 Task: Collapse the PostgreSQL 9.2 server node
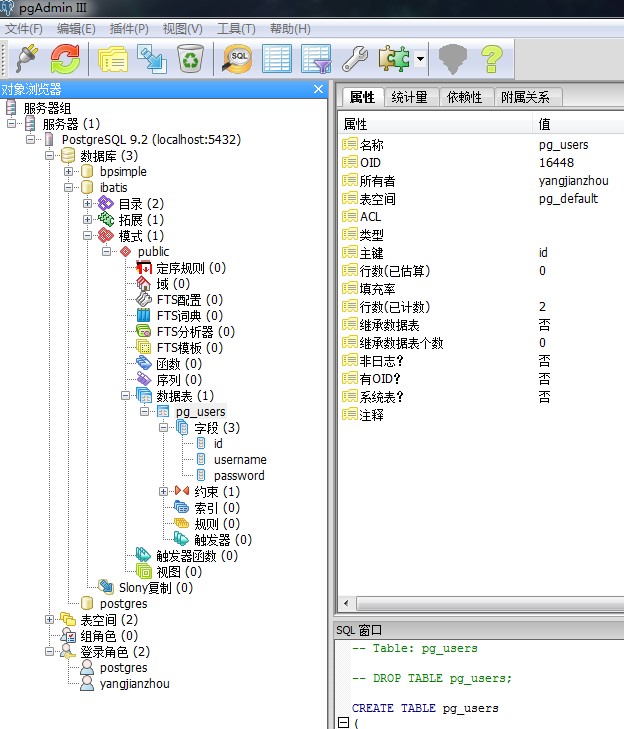[x=31, y=139]
